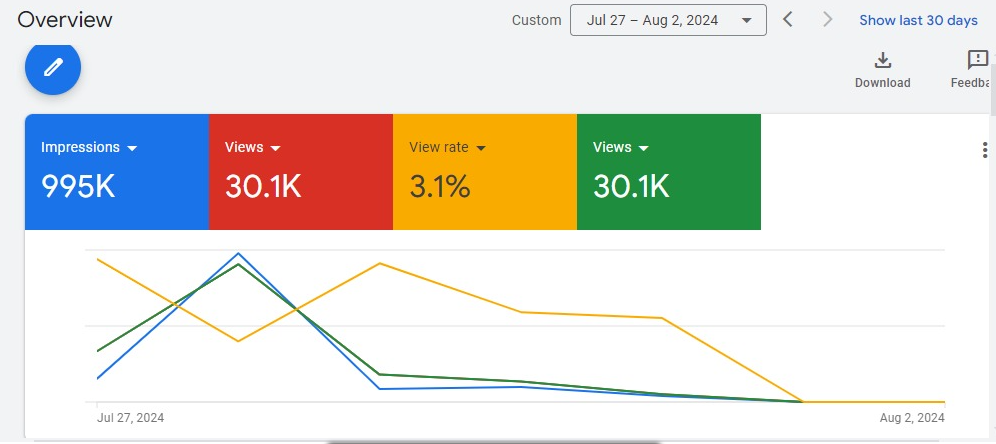
Task: Click the Aug 2, 2024 axis label
Action: [911, 417]
